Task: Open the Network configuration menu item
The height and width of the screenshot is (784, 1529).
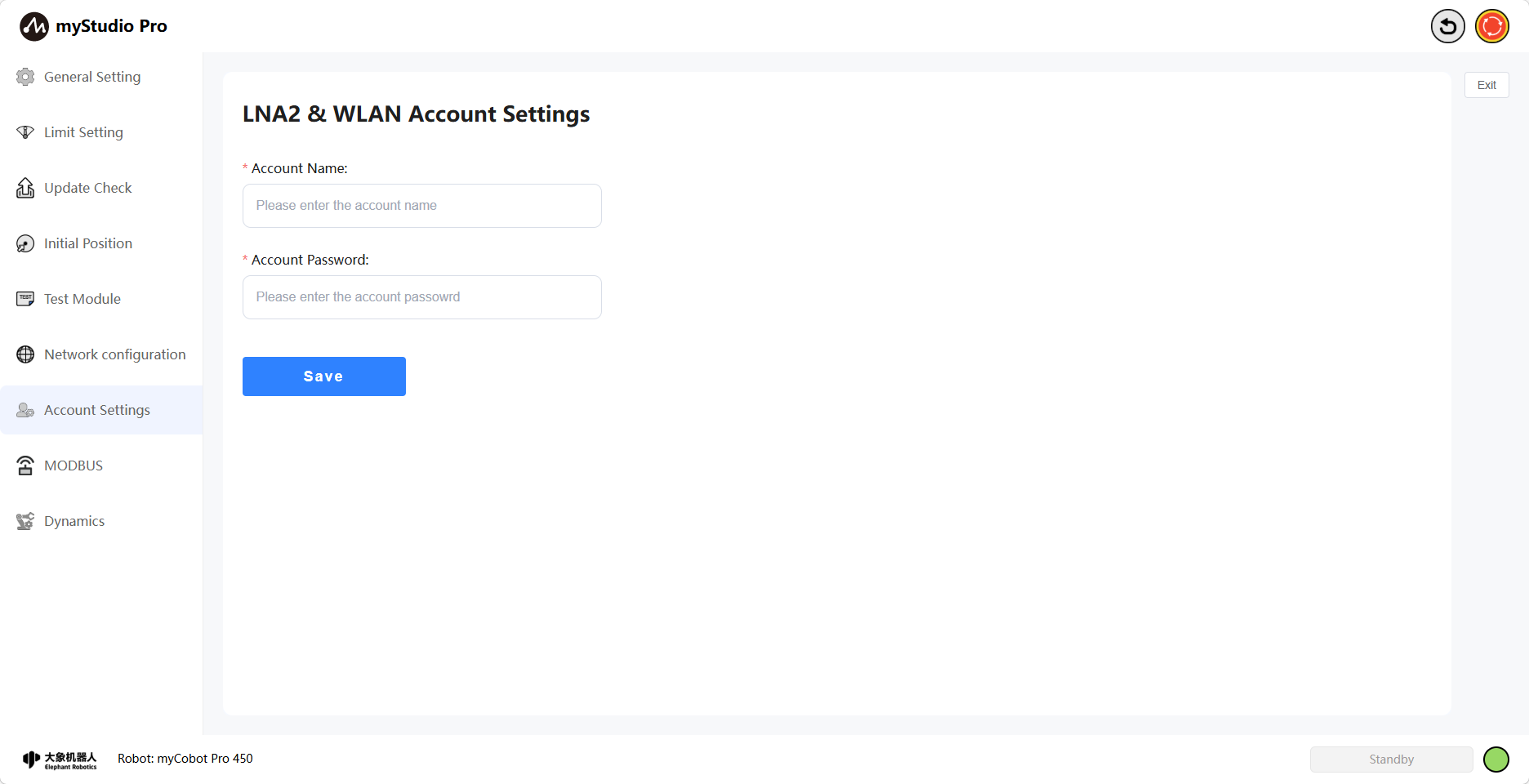Action: coord(114,354)
